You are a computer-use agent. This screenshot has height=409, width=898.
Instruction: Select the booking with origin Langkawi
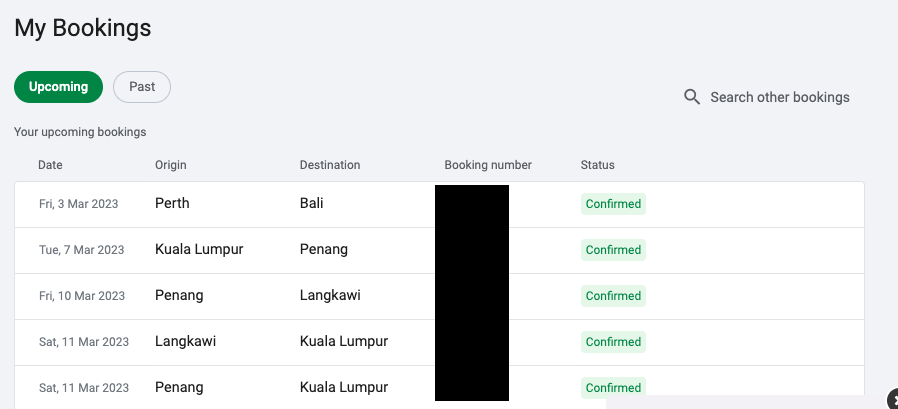click(x=185, y=341)
